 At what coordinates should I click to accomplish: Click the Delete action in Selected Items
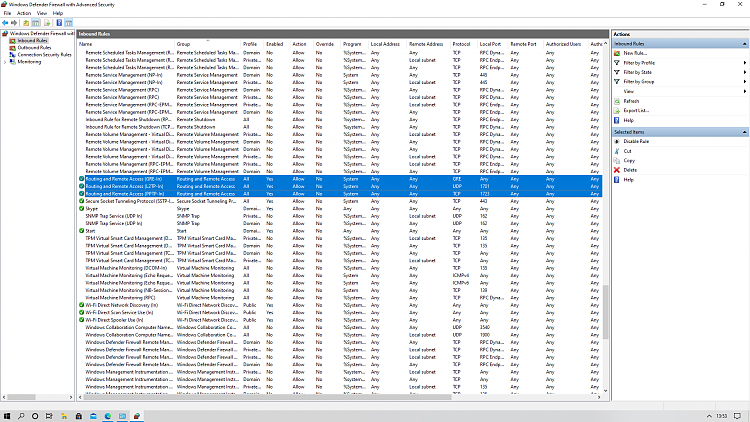click(x=630, y=170)
